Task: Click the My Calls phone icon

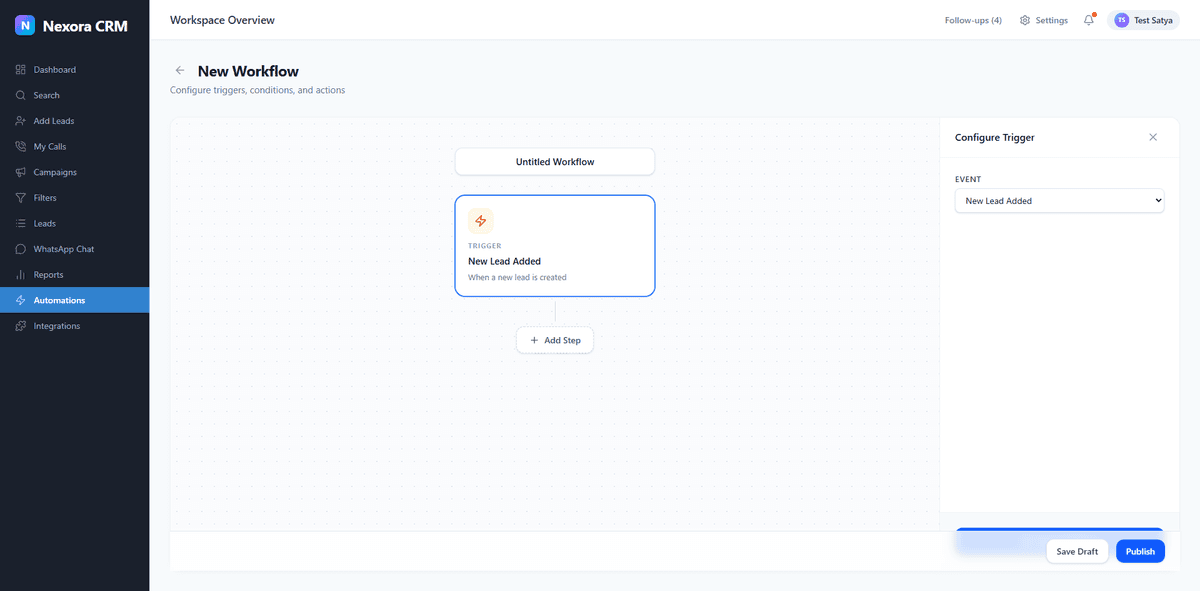Action: (x=21, y=146)
